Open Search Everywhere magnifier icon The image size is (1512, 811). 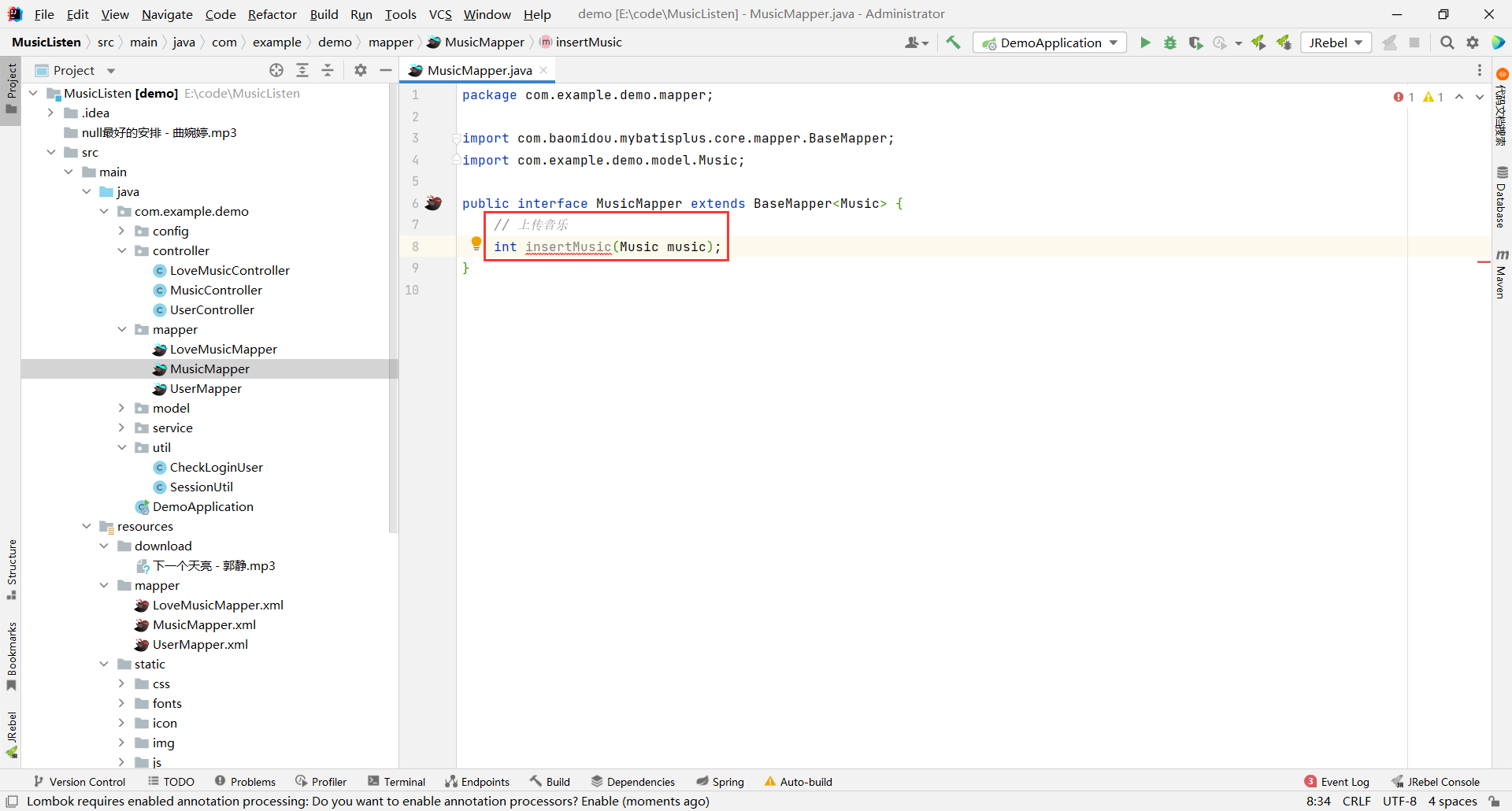click(1447, 43)
